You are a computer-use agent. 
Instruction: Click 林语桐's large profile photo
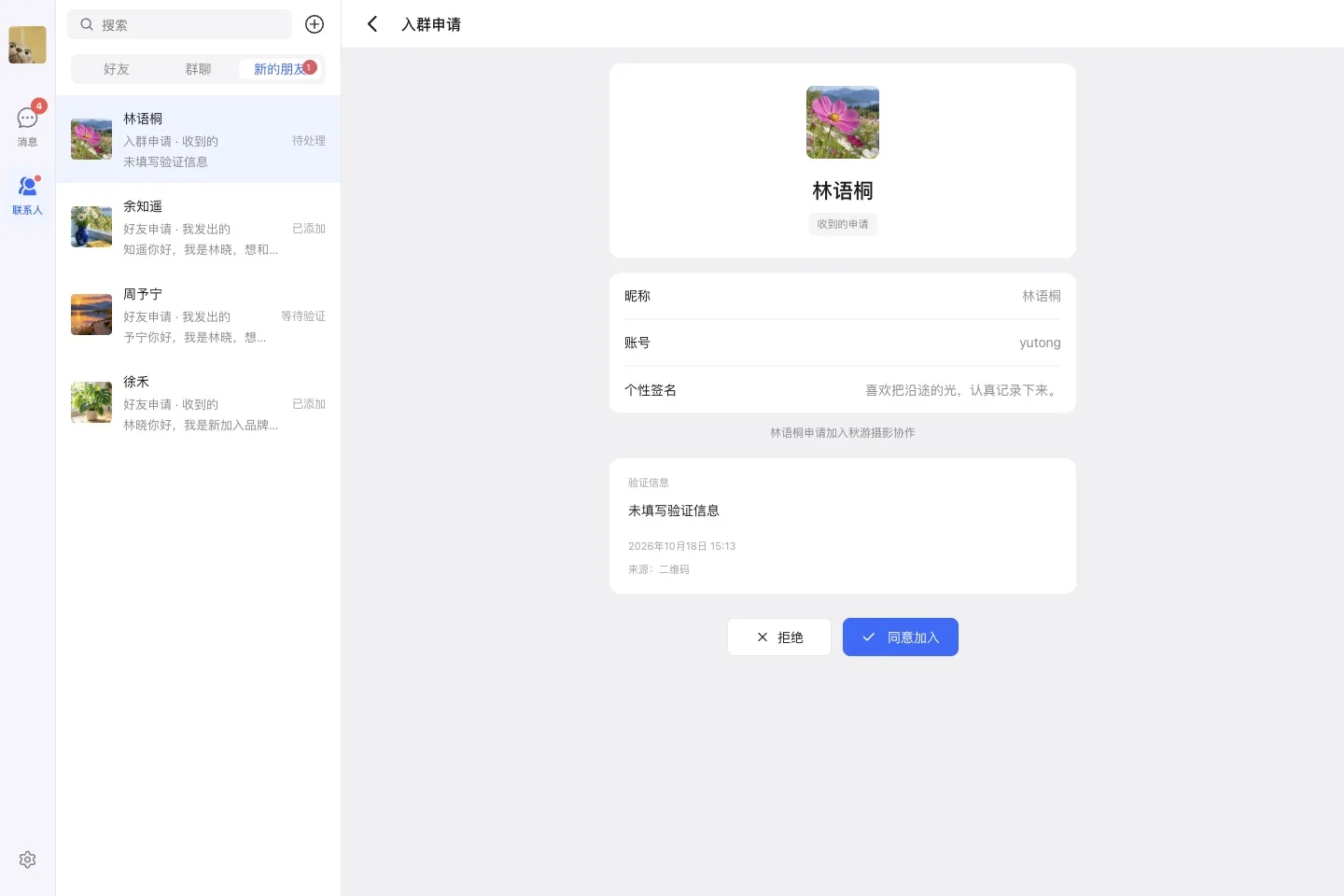pyautogui.click(x=843, y=122)
